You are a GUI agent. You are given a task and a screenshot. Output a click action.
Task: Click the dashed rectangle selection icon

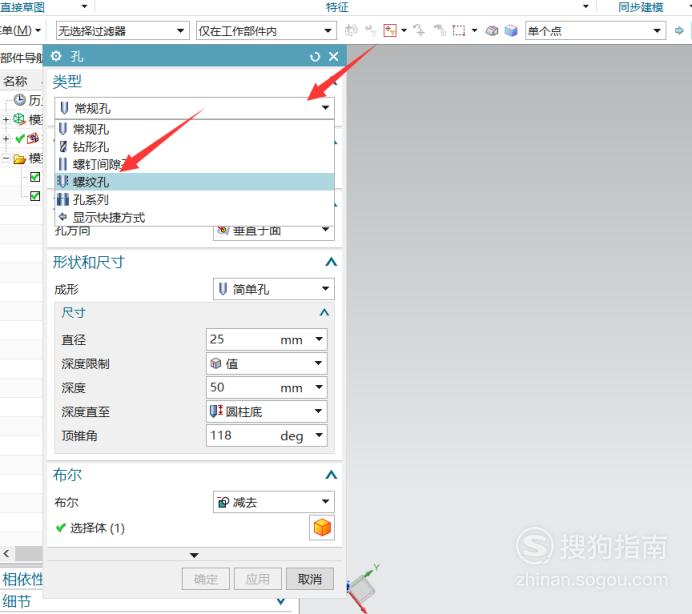coord(459,30)
